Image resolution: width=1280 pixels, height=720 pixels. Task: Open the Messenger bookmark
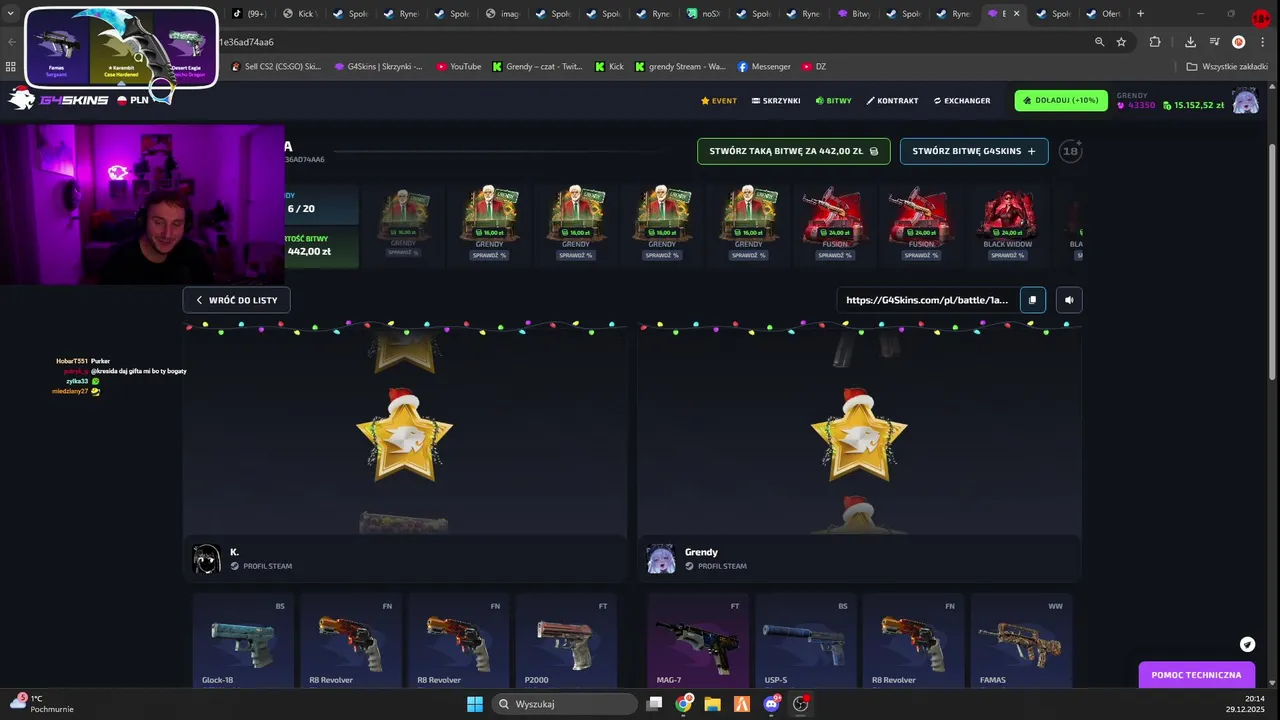764,67
